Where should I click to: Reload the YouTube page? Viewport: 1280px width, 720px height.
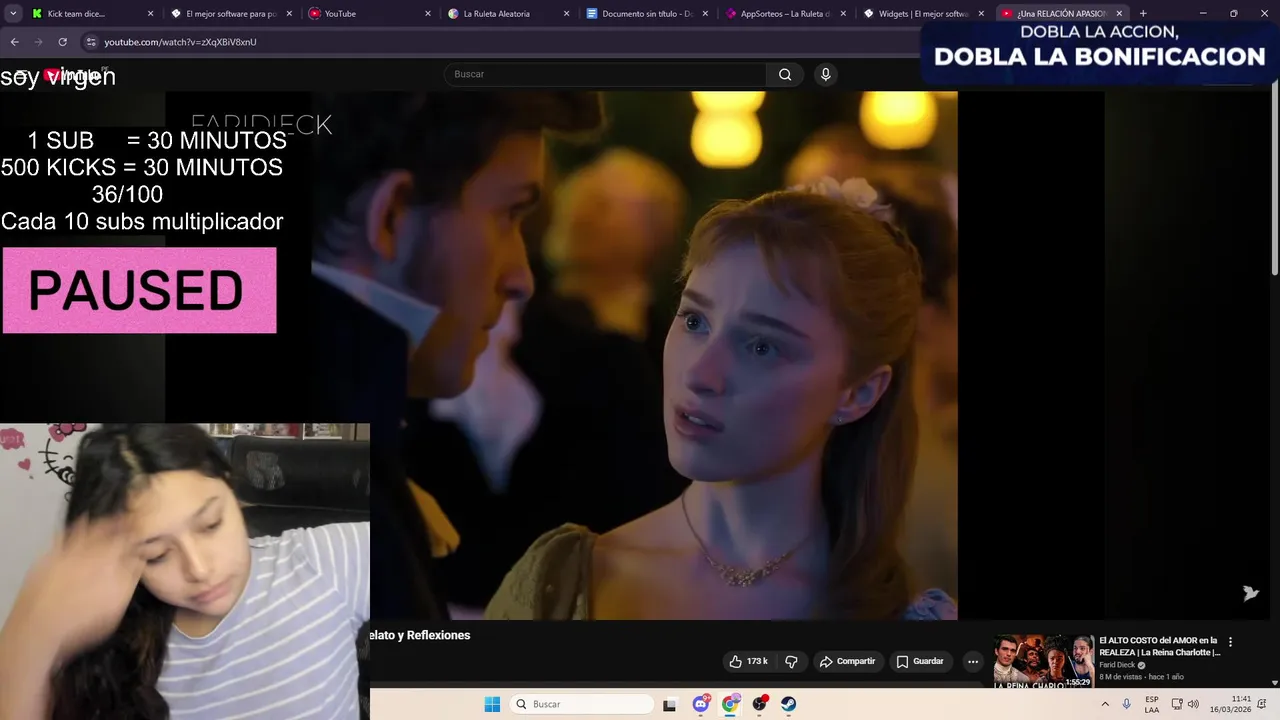62,42
